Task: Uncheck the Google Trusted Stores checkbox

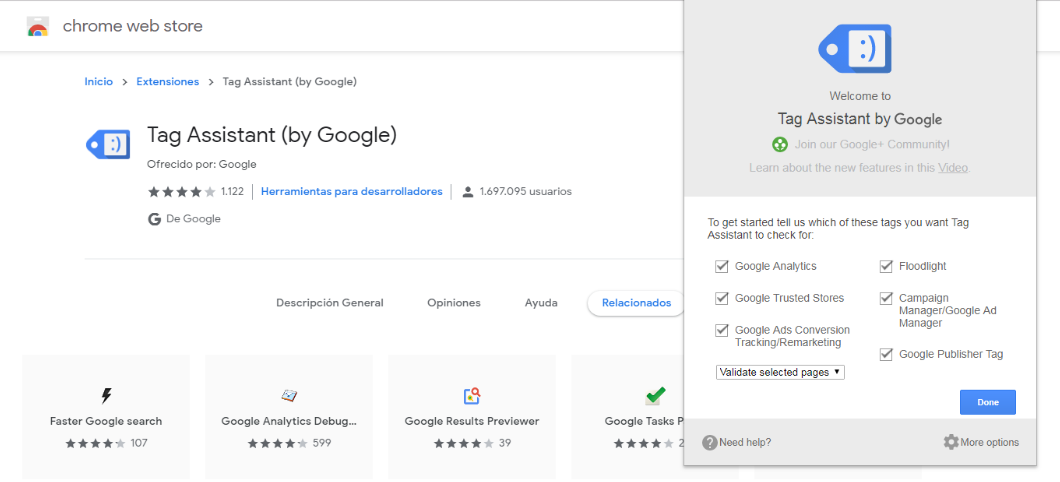Action: click(x=721, y=298)
